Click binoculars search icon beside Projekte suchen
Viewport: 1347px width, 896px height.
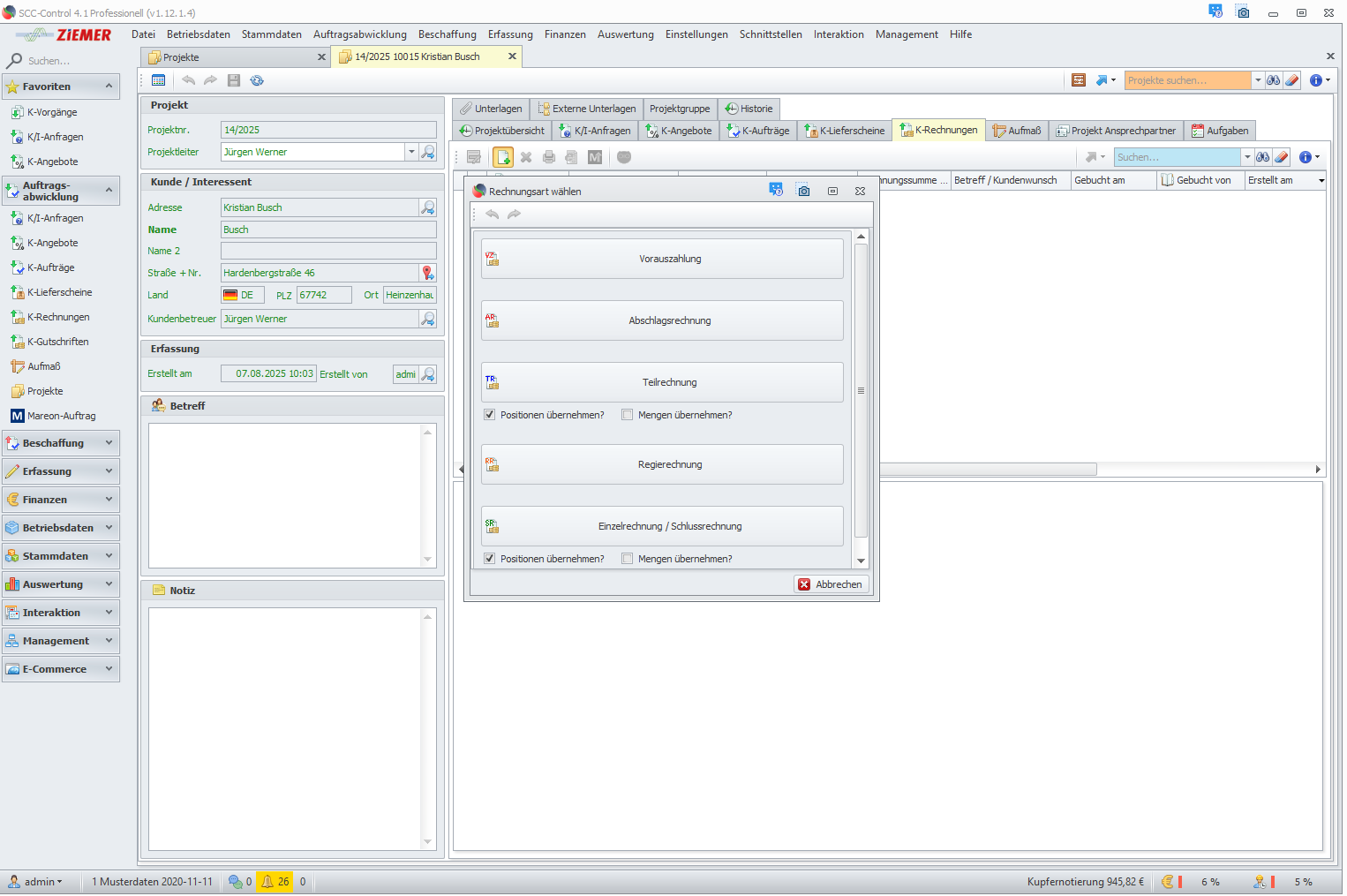(1273, 80)
